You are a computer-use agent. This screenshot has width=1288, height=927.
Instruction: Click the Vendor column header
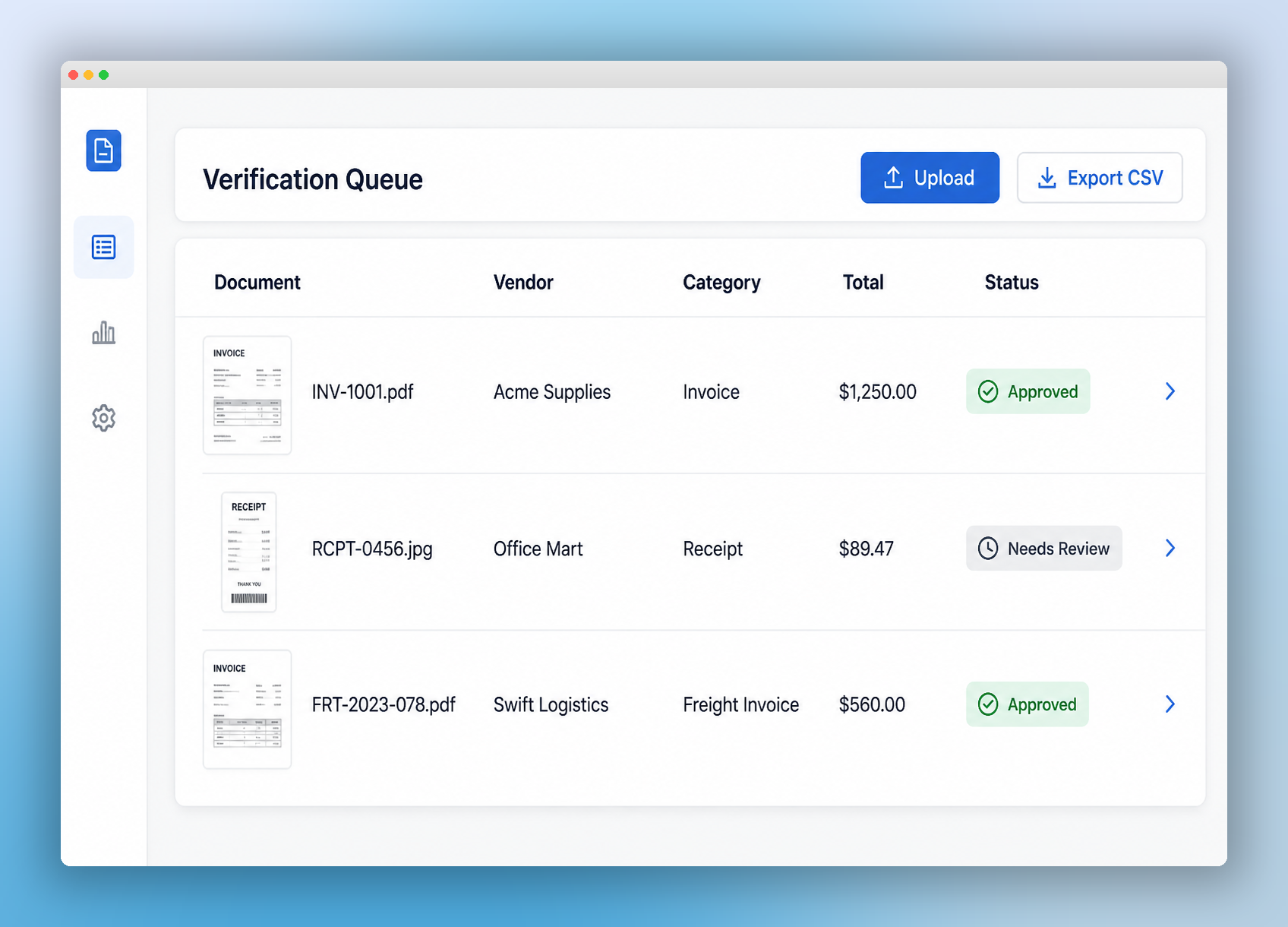523,283
